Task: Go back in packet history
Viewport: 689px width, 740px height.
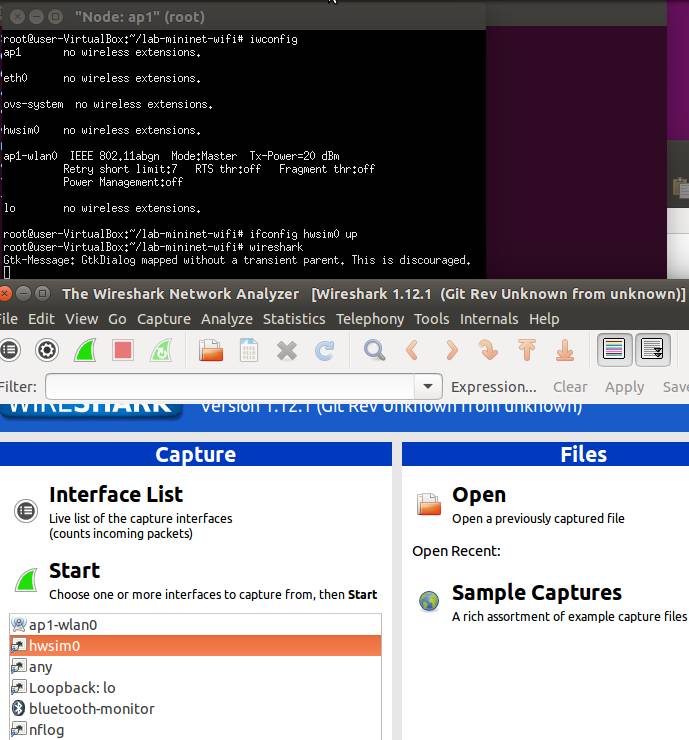Action: [412, 350]
